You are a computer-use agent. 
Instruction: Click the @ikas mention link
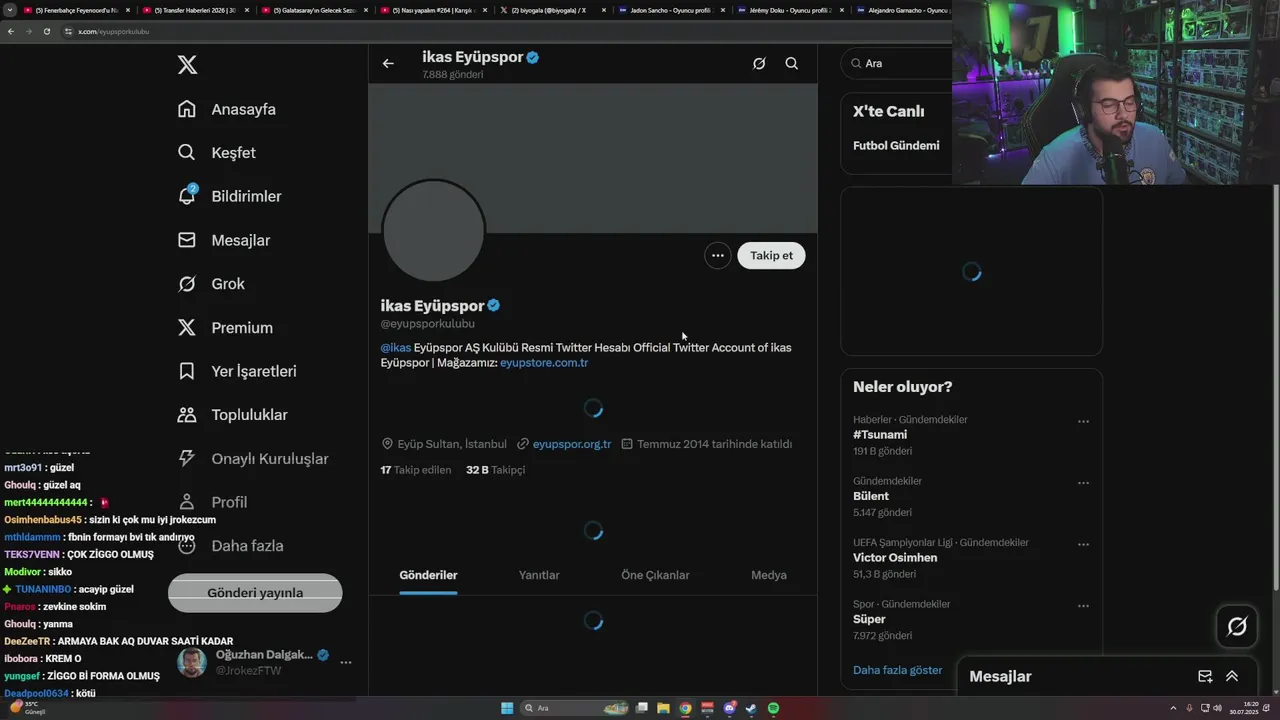[396, 347]
